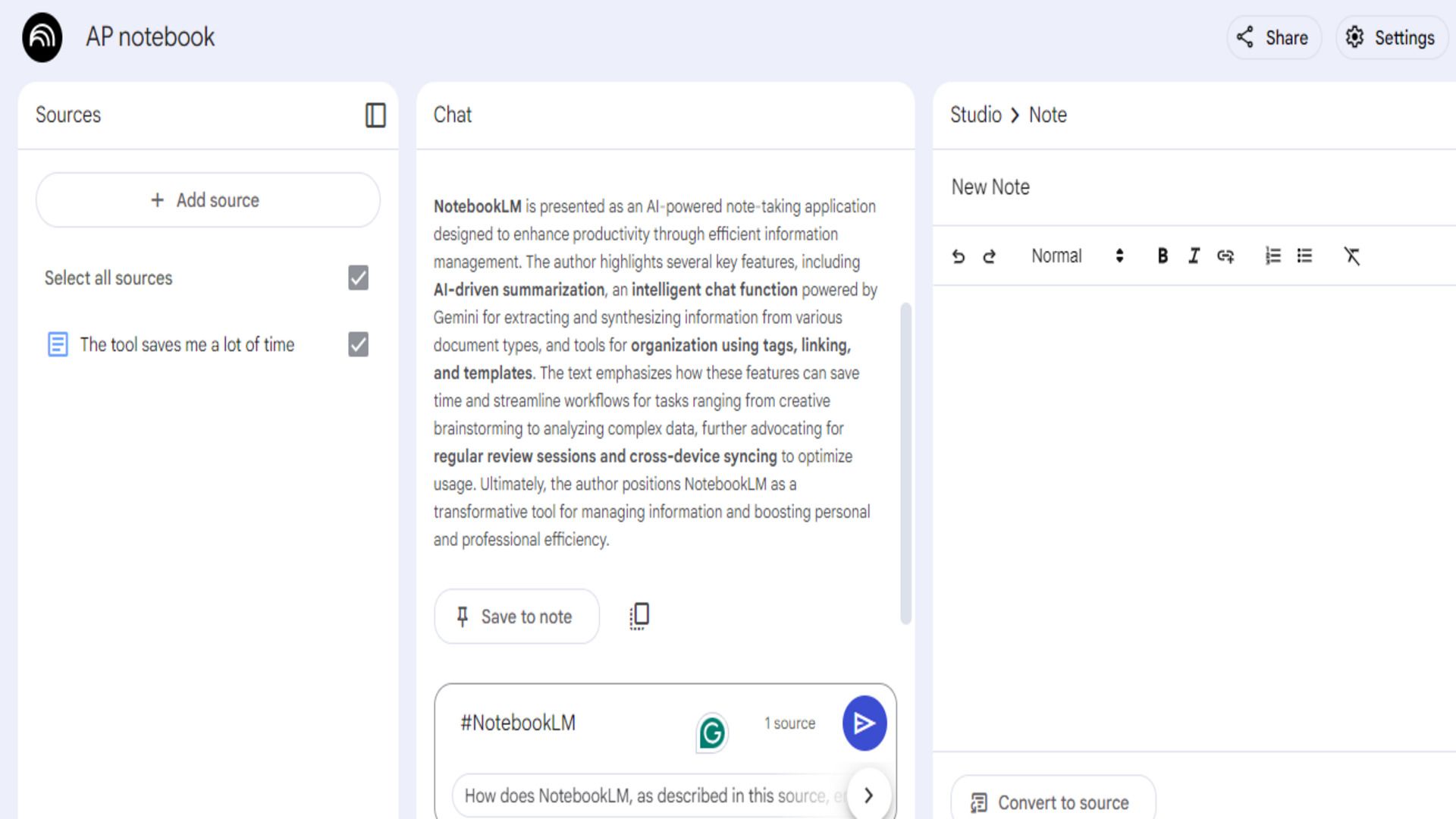Screen dimensions: 1456x819
Task: Clear text formatting in note
Action: (x=1352, y=256)
